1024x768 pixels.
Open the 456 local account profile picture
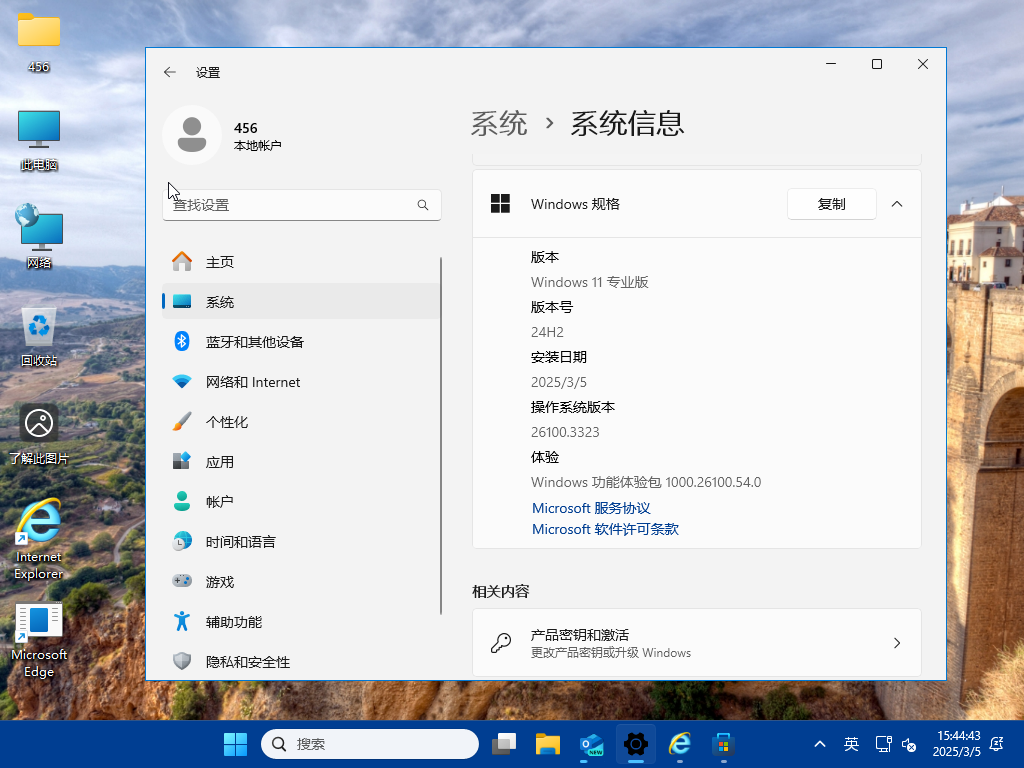point(192,135)
